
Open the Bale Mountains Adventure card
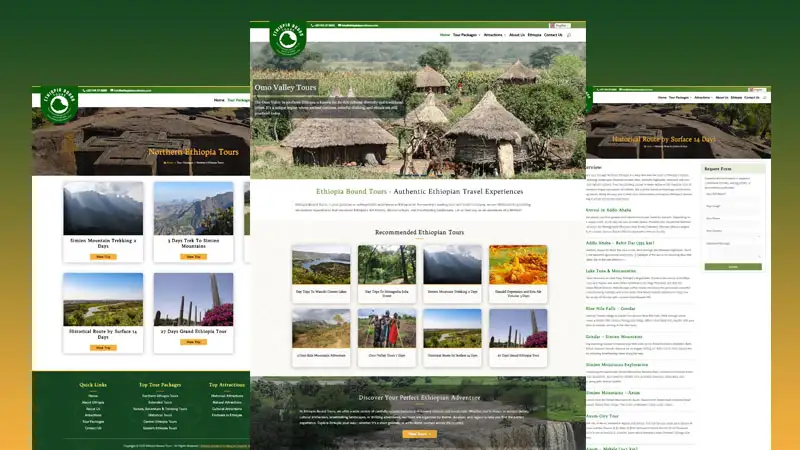point(321,337)
